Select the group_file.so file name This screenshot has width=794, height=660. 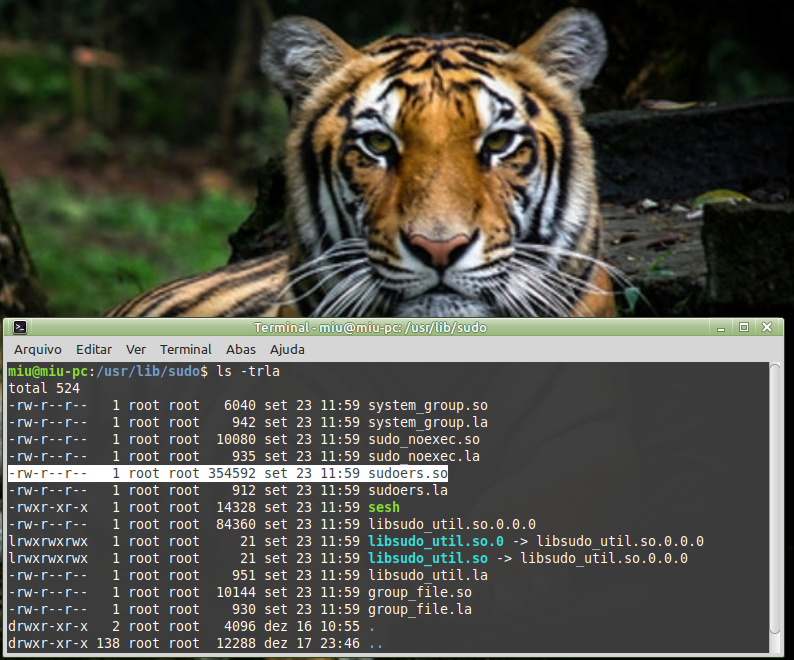pos(420,593)
